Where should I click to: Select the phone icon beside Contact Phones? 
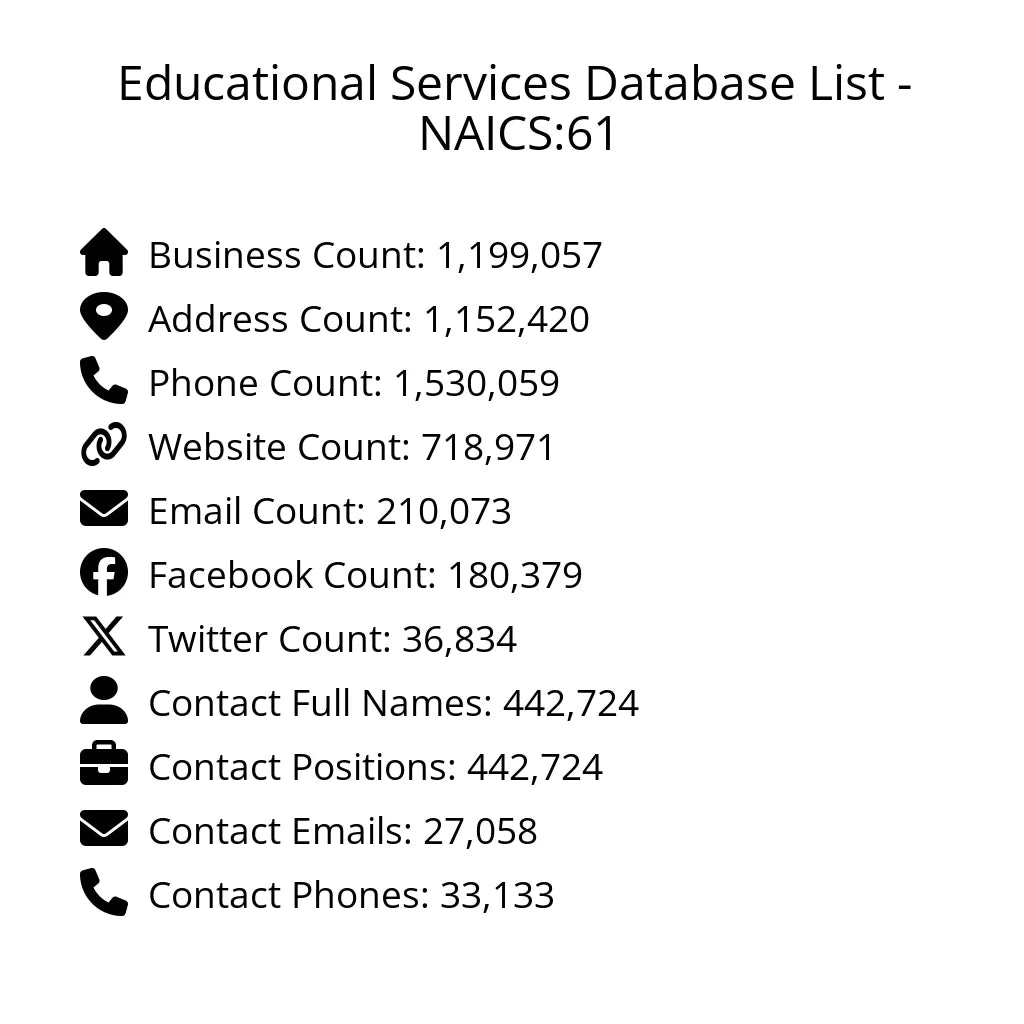point(104,893)
